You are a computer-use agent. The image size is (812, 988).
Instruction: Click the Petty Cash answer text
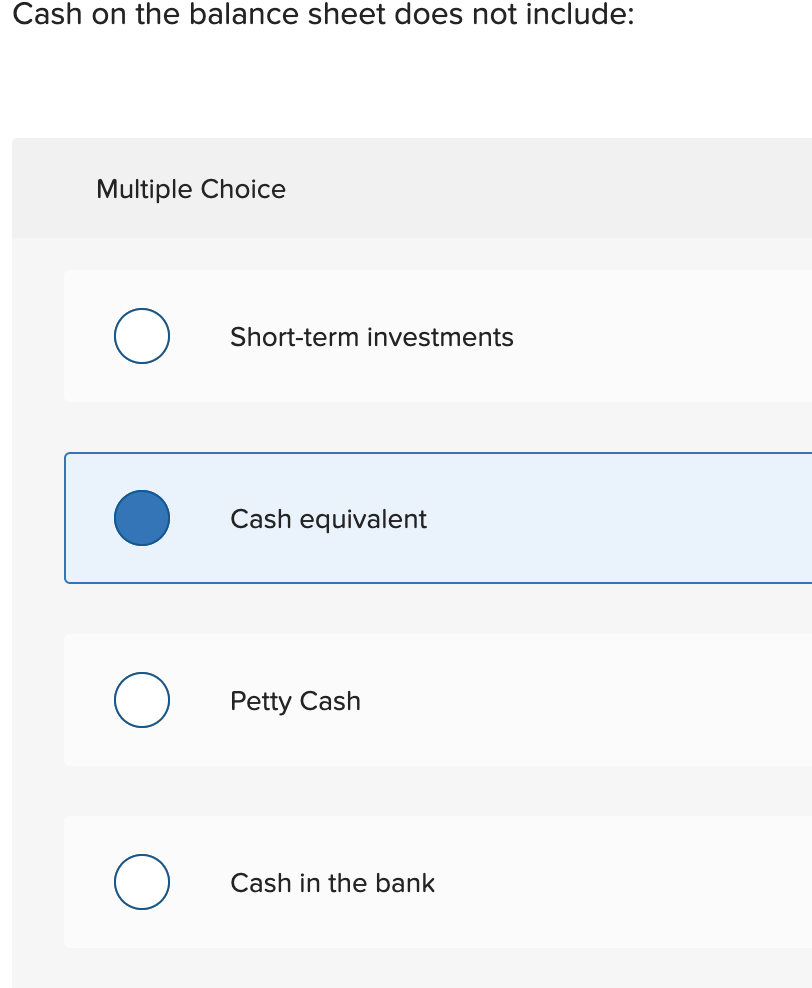click(x=294, y=701)
